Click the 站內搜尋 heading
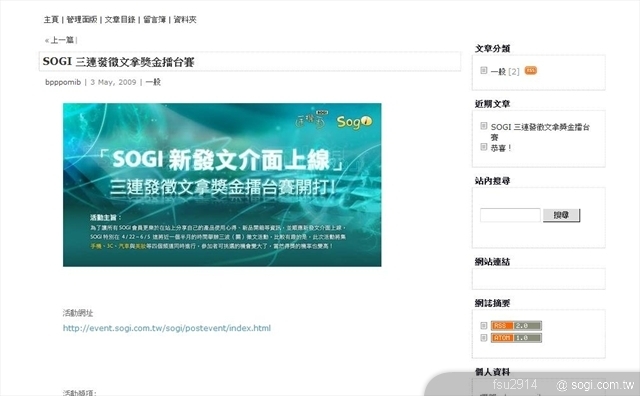The height and width of the screenshot is (396, 640). click(x=492, y=181)
